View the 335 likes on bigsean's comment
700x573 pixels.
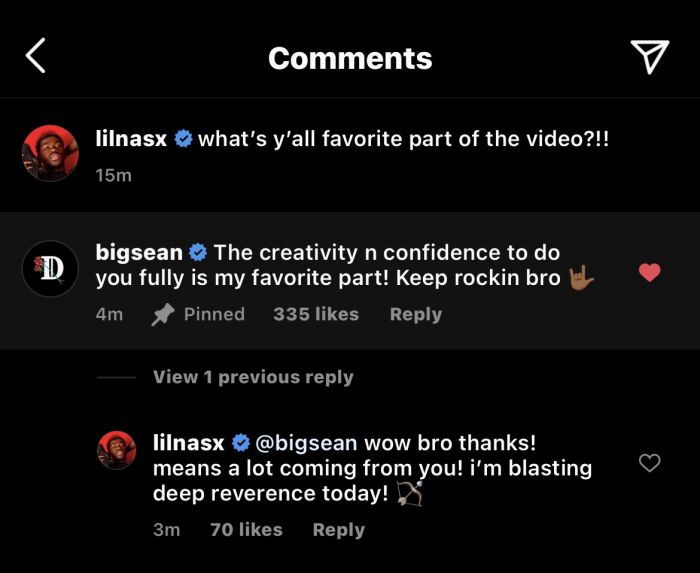click(316, 314)
